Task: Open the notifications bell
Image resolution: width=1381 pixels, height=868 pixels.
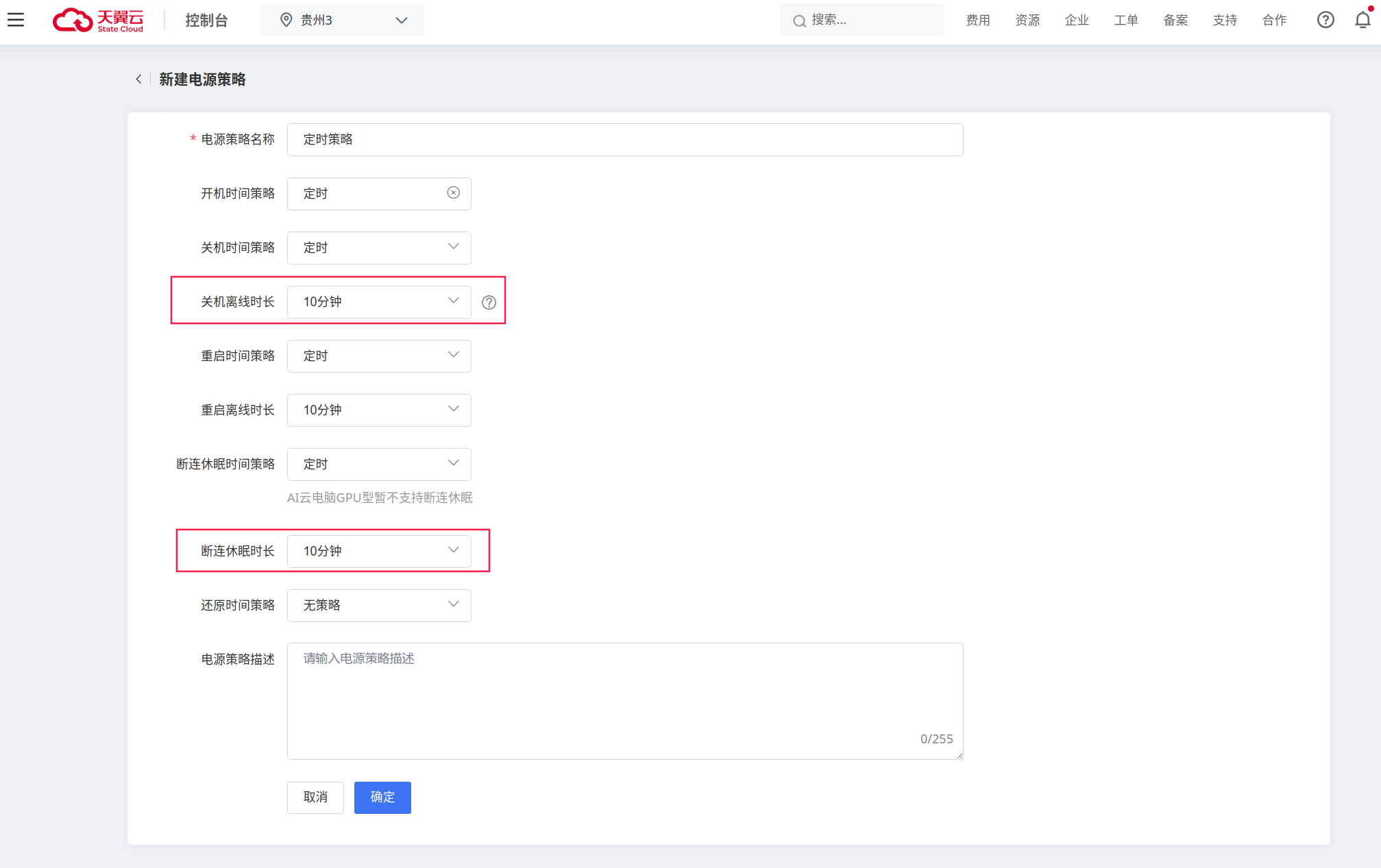Action: (x=1362, y=20)
